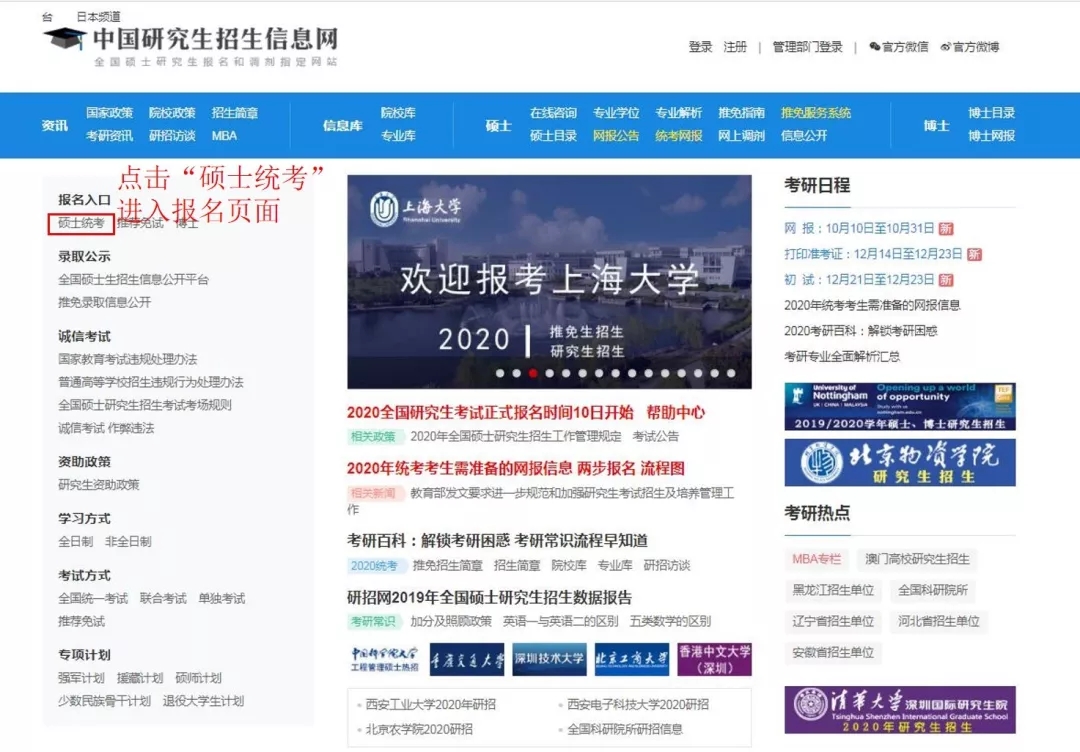The height and width of the screenshot is (752, 1080).
Task: Open 硕士目录 in navigation bar
Action: 553,136
